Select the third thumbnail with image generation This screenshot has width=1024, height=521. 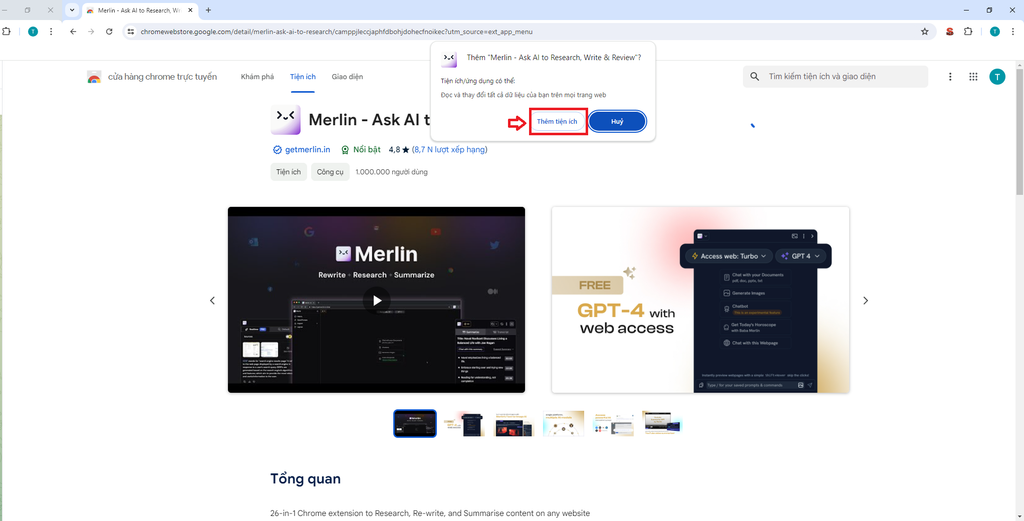514,423
